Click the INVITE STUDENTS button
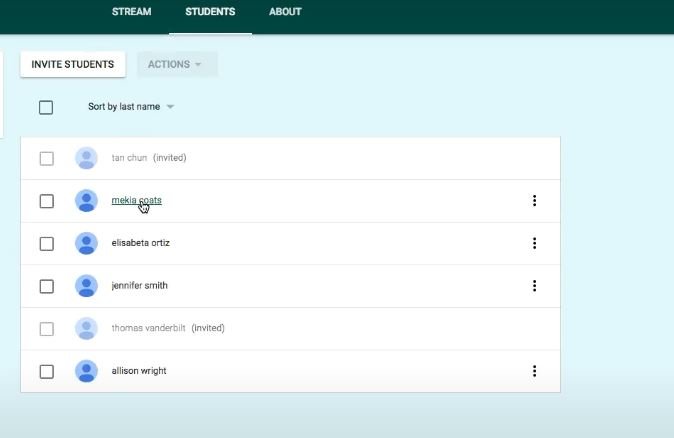Viewport: 674px width, 438px height. pyautogui.click(x=73, y=64)
